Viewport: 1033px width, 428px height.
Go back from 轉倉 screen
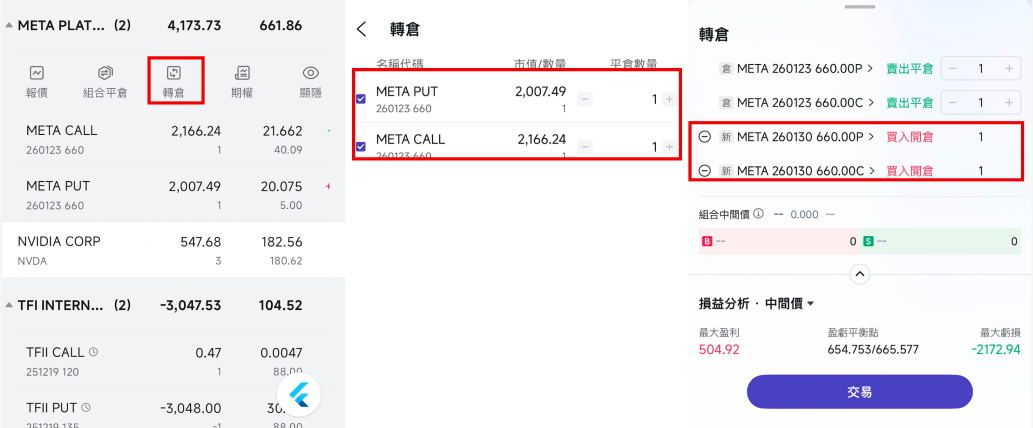pyautogui.click(x=361, y=30)
